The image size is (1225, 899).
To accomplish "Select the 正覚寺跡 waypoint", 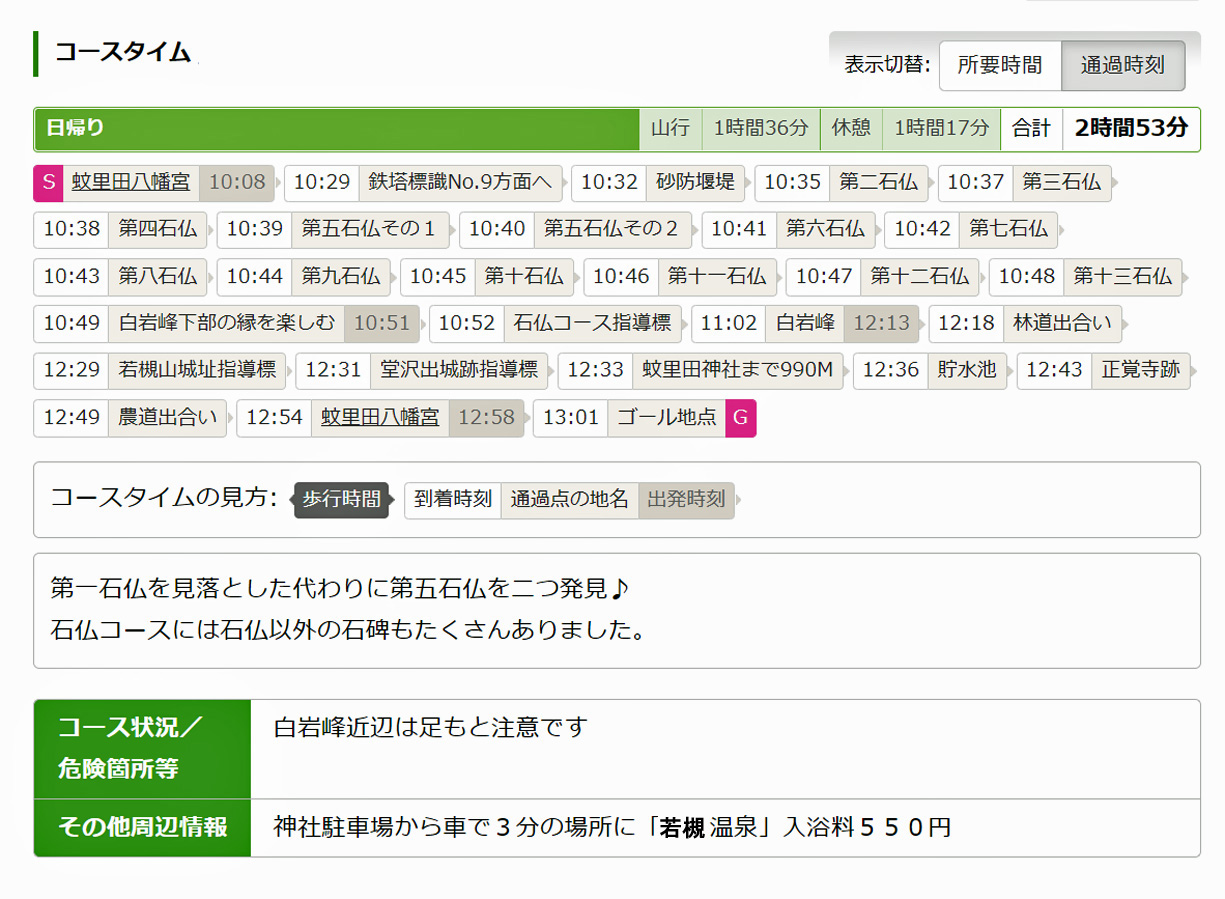I will [1140, 370].
